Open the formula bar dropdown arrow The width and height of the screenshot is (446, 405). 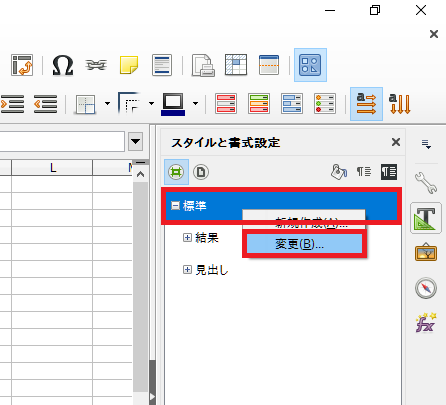135,141
